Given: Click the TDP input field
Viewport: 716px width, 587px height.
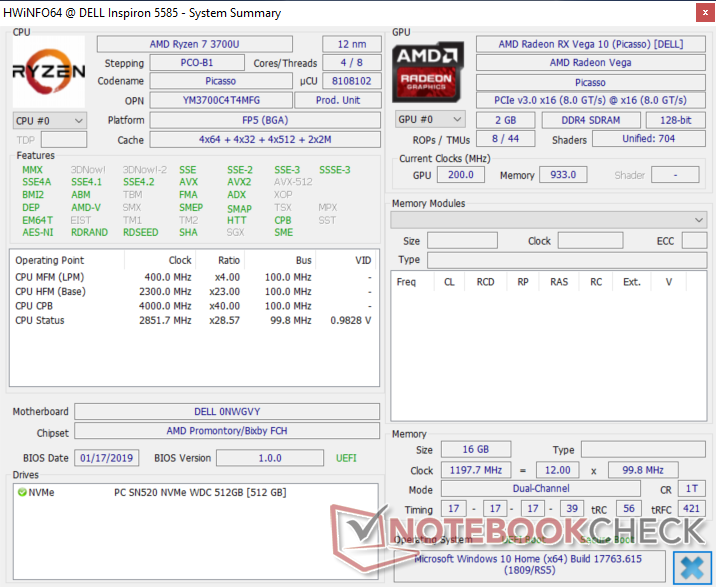Looking at the screenshot, I should (63, 139).
